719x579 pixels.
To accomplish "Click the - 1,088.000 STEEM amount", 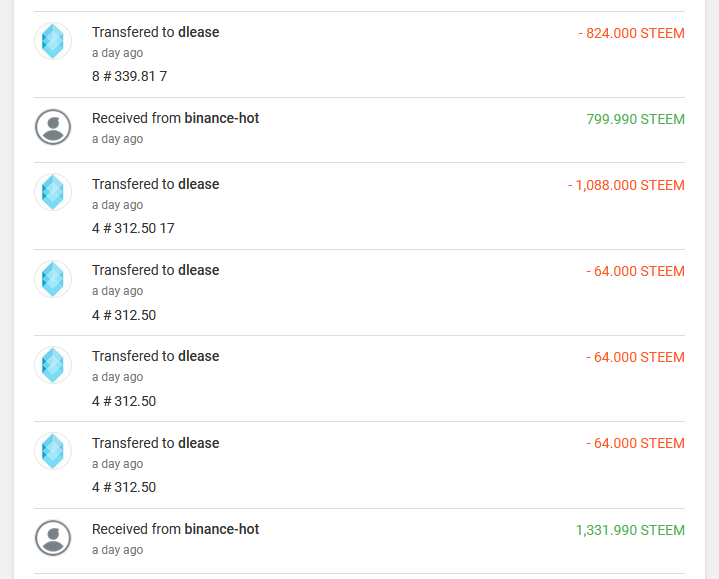I will point(626,185).
